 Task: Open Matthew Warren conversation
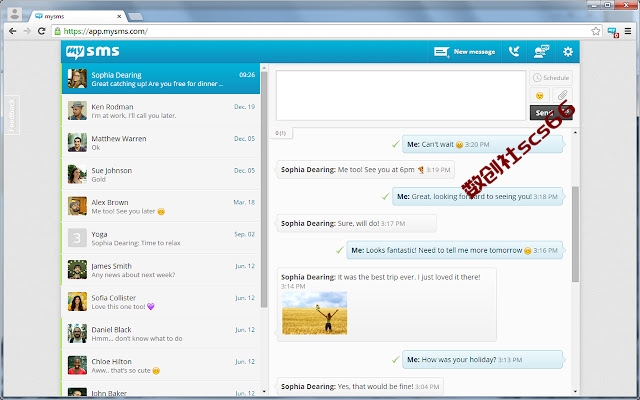click(161, 142)
